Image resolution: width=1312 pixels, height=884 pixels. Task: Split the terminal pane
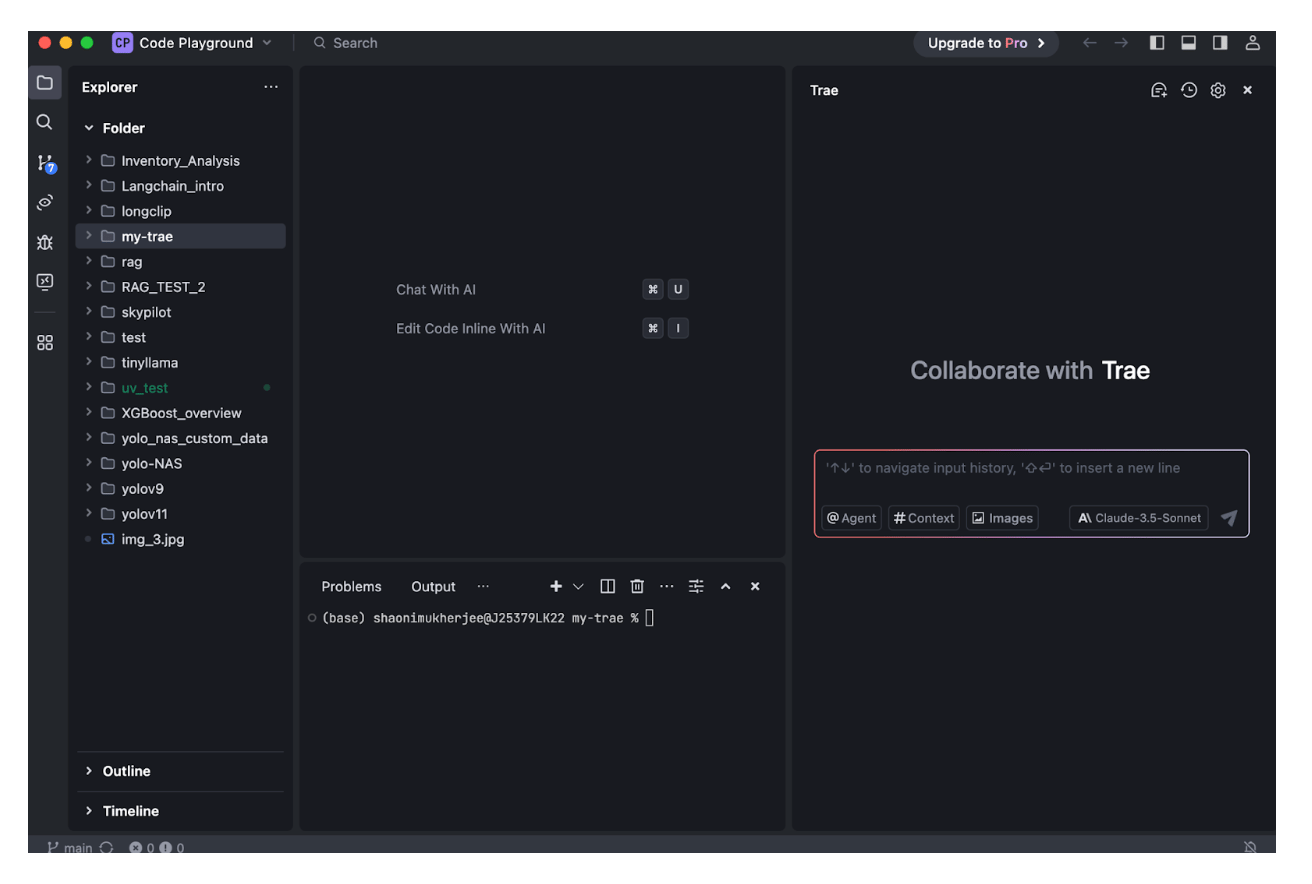tap(607, 586)
